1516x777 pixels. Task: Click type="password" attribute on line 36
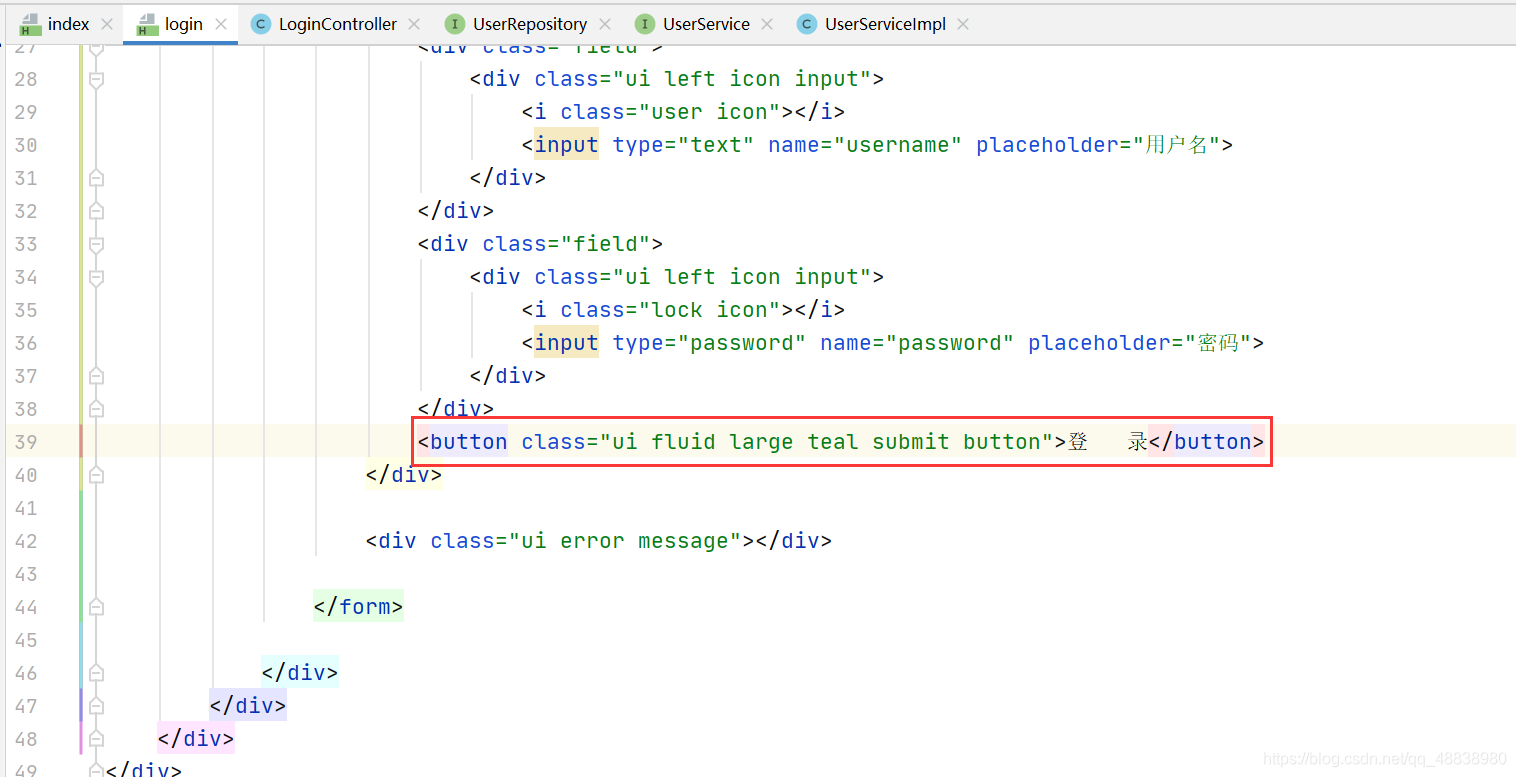[709, 343]
